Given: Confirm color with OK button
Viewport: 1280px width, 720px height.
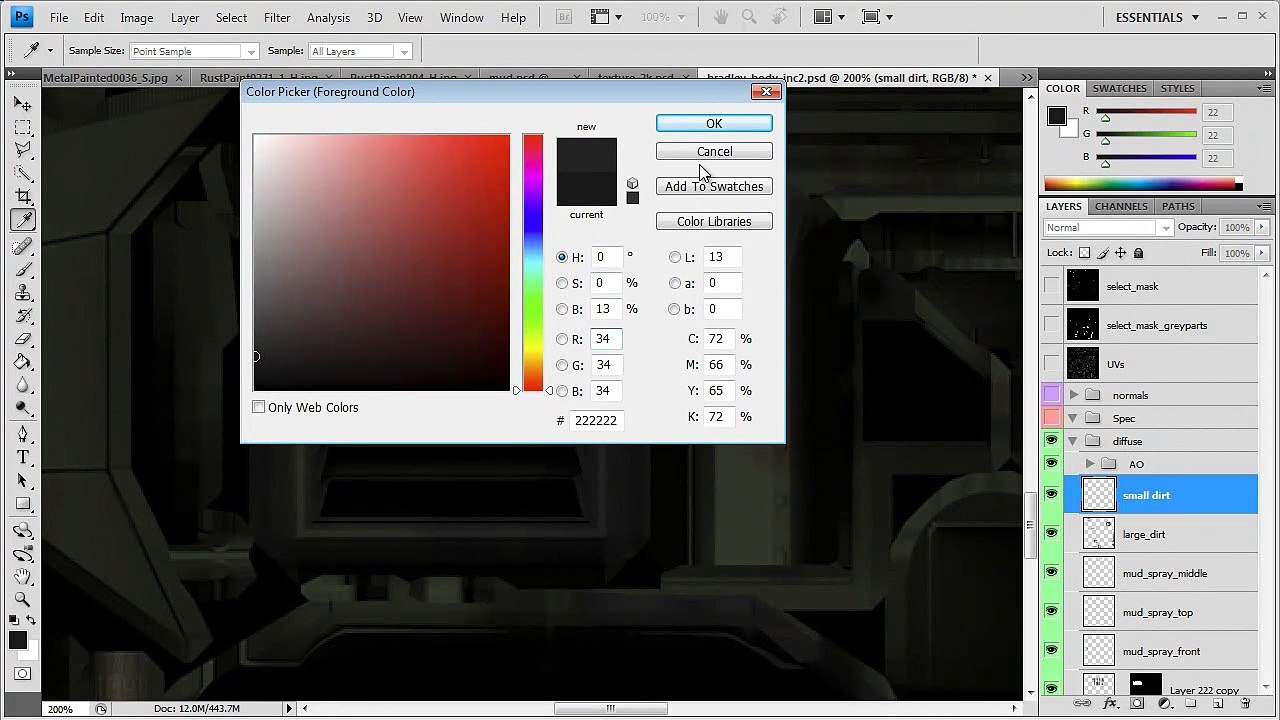Looking at the screenshot, I should tap(714, 123).
